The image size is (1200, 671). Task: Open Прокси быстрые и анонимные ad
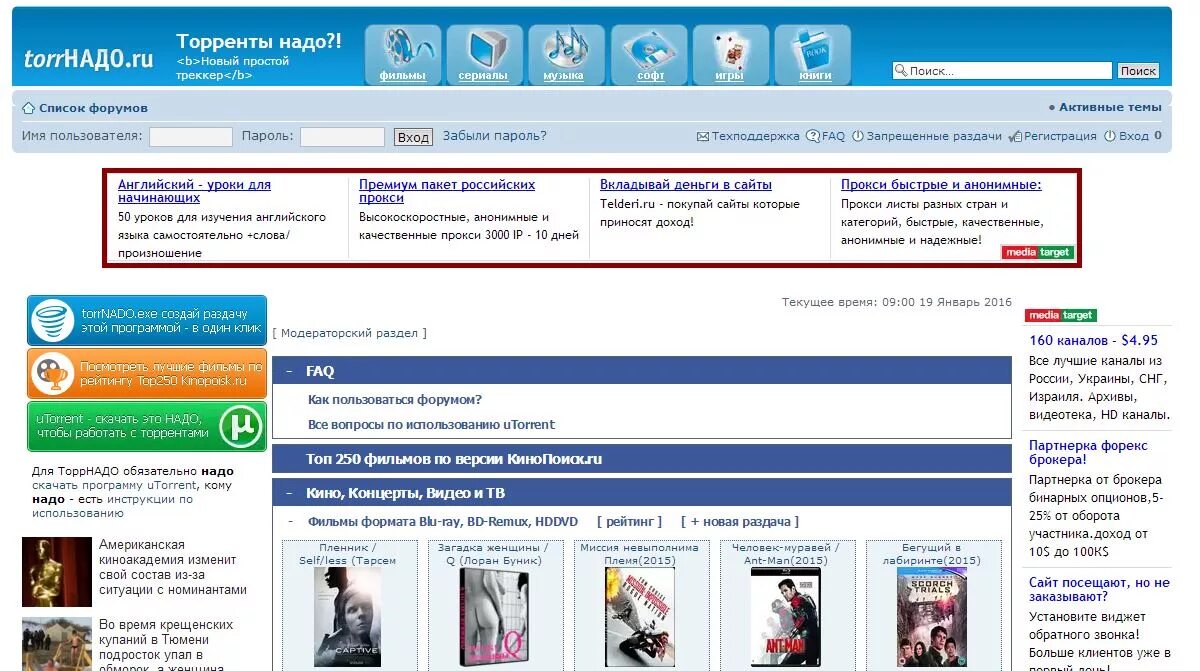tap(941, 185)
